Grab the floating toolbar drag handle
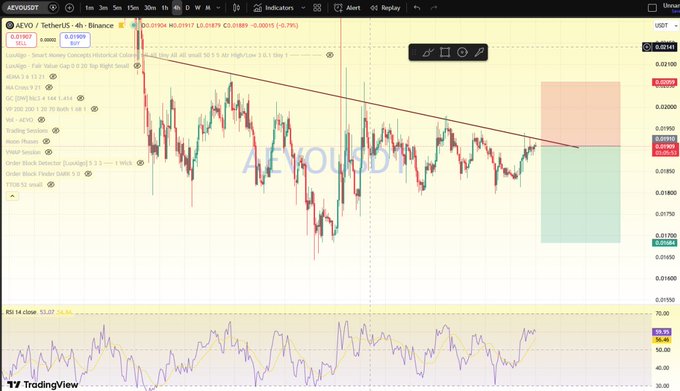The width and height of the screenshot is (680, 391). point(414,52)
